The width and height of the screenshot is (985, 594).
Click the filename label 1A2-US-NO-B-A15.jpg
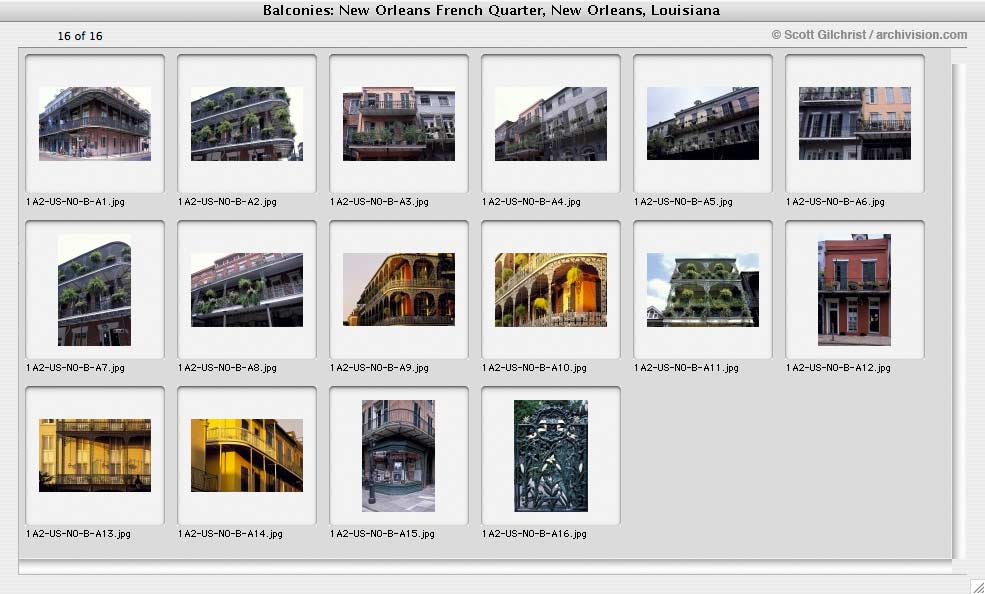point(383,534)
